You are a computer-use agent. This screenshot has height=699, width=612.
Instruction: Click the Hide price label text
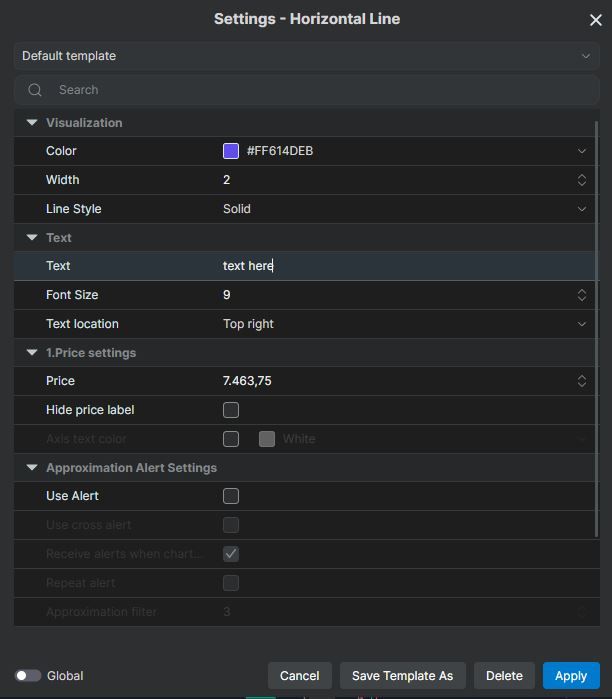pyautogui.click(x=90, y=410)
